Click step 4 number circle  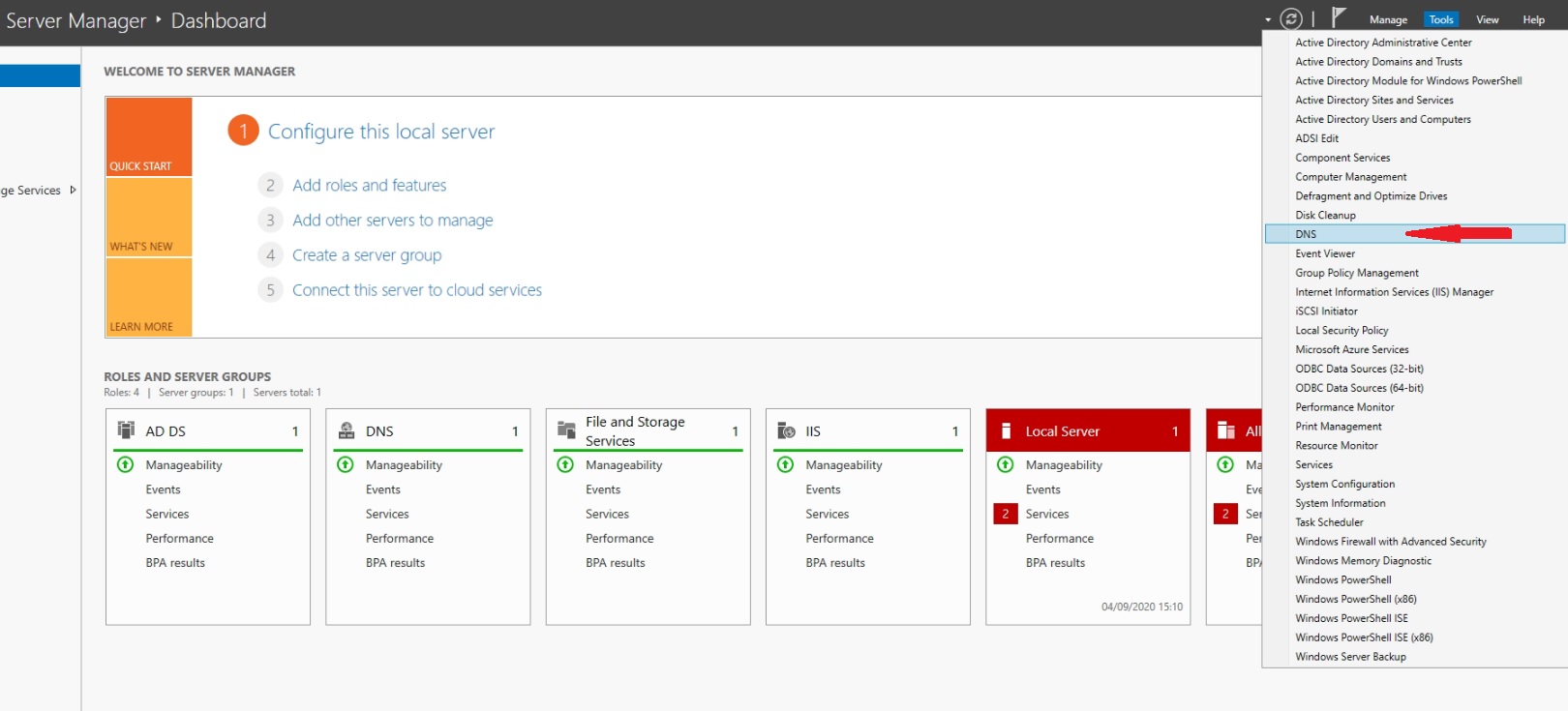[x=270, y=254]
